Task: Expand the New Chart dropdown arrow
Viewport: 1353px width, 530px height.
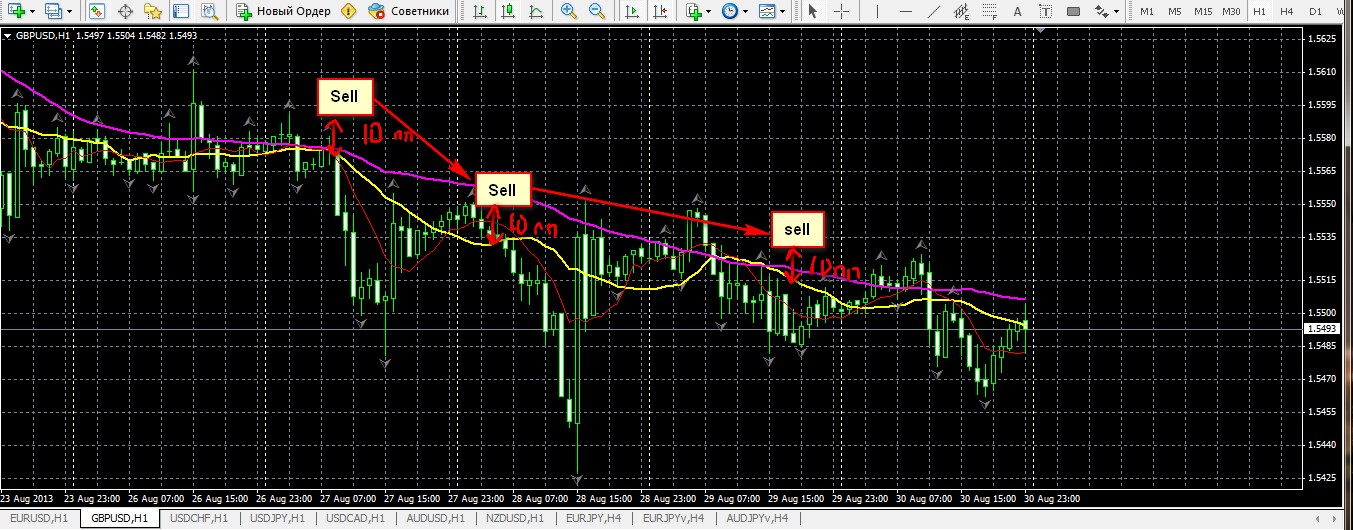Action: [x=31, y=12]
